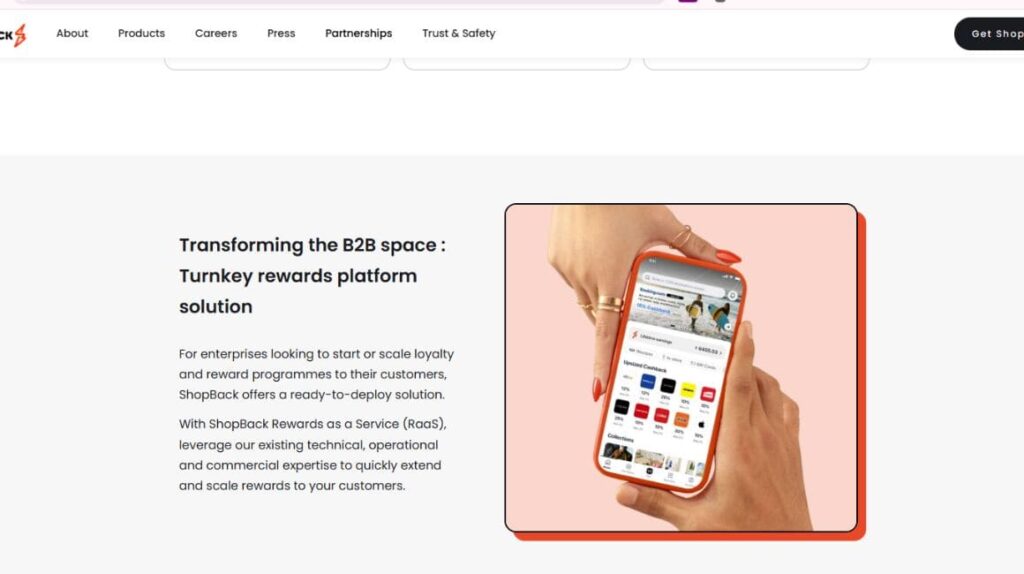1024x574 pixels.
Task: Go to the Careers page
Action: coord(216,33)
